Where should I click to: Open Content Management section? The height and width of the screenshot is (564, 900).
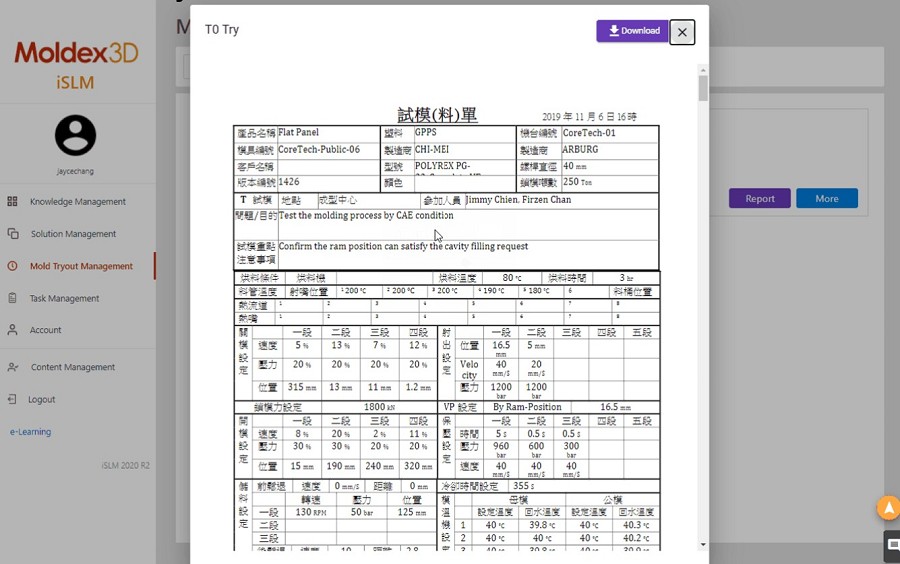(x=73, y=367)
